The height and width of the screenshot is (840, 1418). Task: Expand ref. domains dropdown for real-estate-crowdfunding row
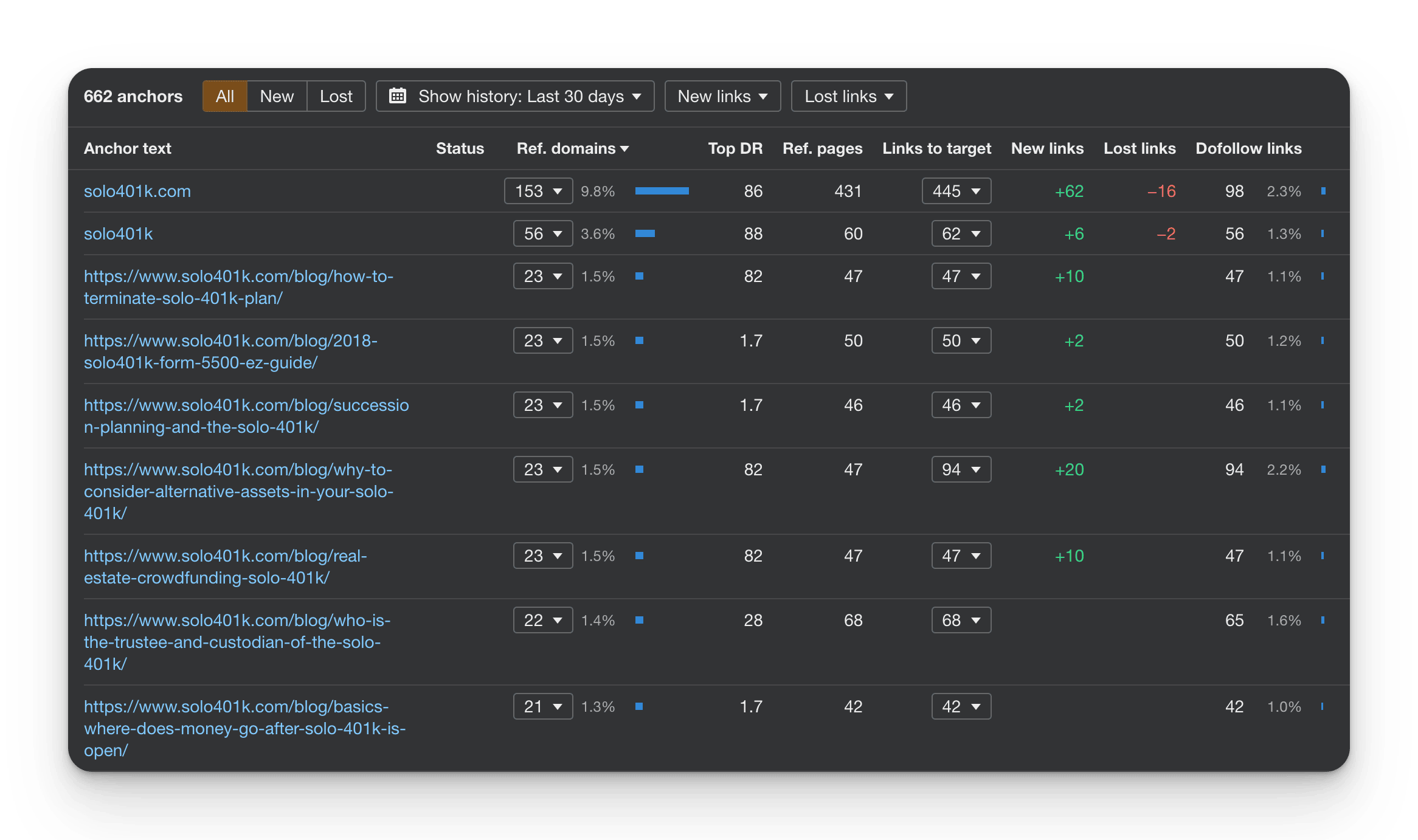click(543, 556)
